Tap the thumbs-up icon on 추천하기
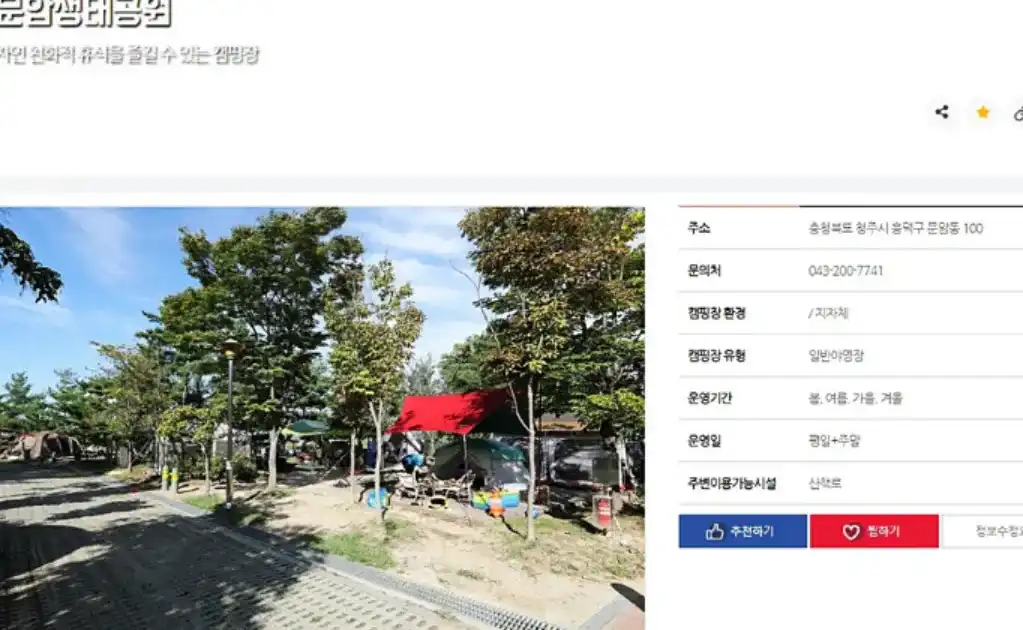The width and height of the screenshot is (1023, 630). (x=714, y=532)
